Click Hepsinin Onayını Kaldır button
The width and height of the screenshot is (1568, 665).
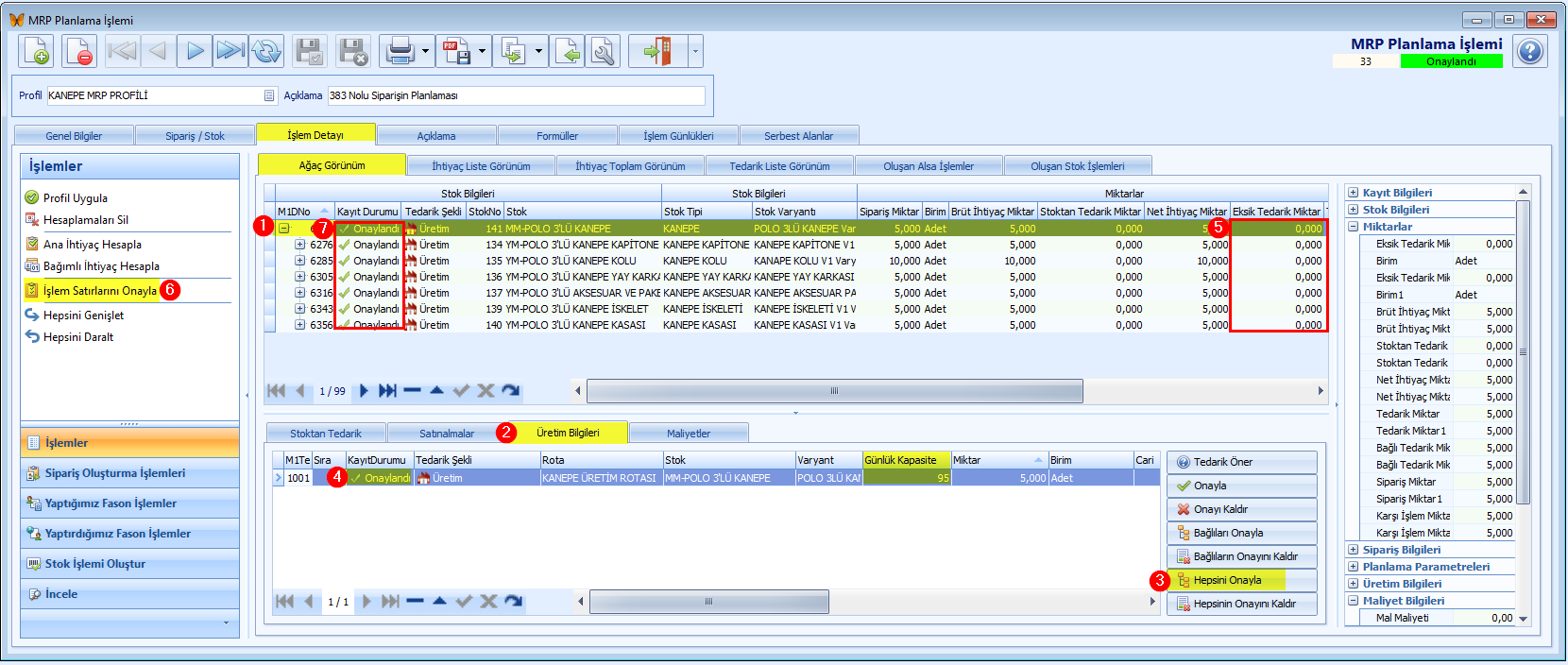coord(1242,604)
